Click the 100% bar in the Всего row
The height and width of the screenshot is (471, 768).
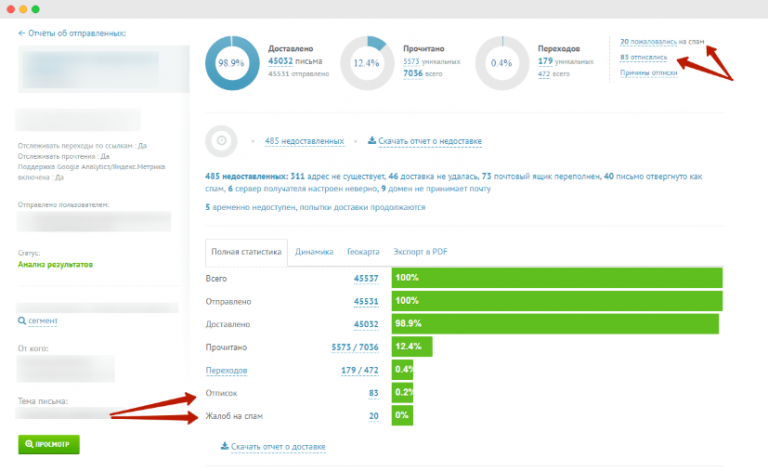click(557, 278)
